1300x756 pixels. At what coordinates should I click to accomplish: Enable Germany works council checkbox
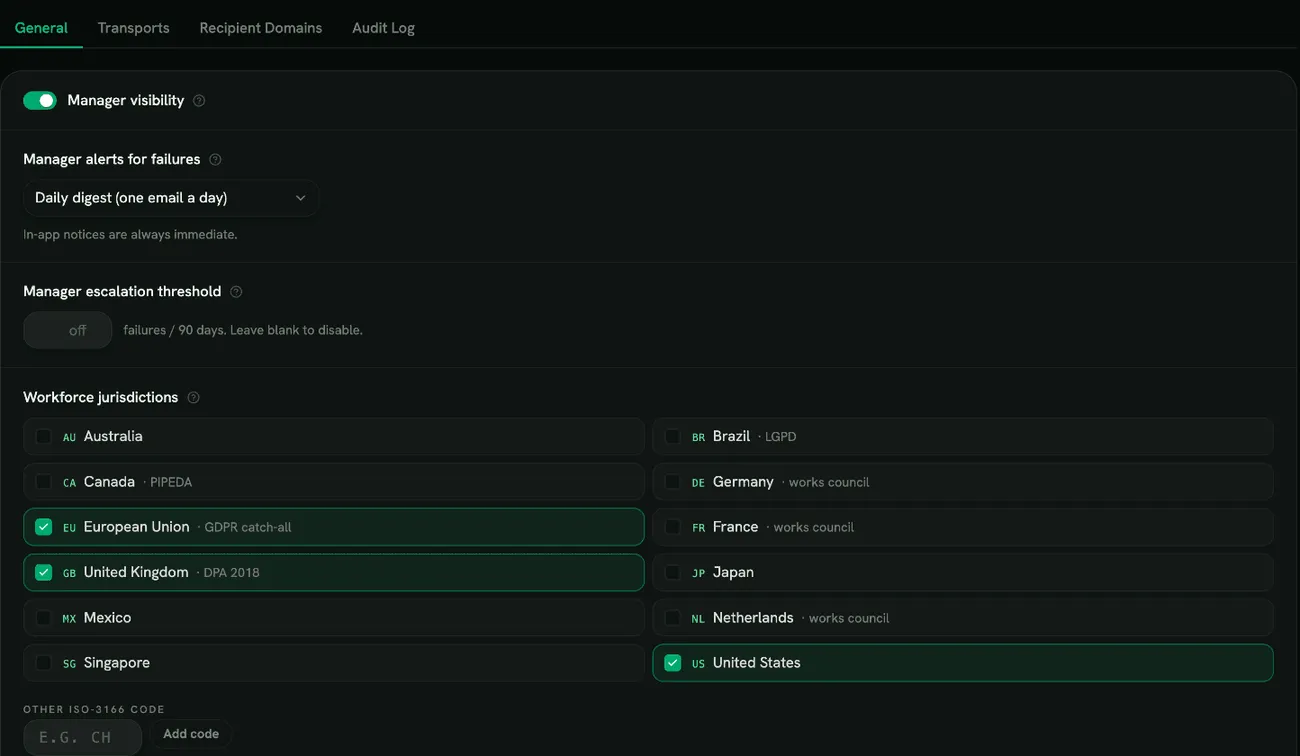click(x=673, y=482)
